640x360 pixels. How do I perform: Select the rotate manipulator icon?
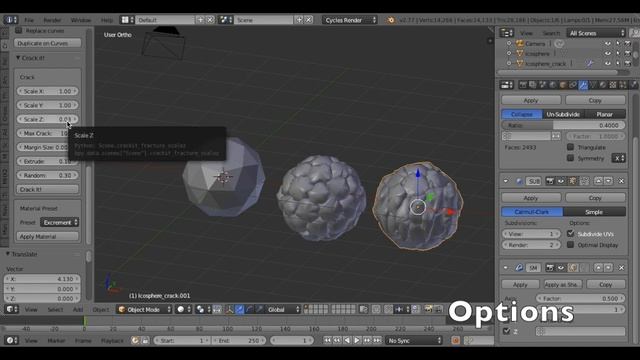click(x=249, y=309)
